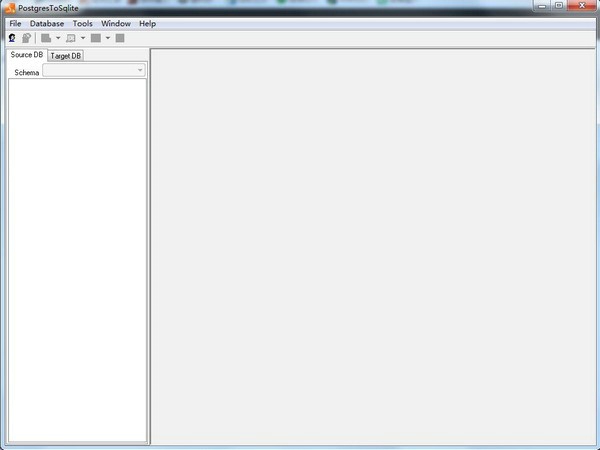Expand the last dropdown arrow in the toolbar
The image size is (600, 450).
pyautogui.click(x=108, y=38)
